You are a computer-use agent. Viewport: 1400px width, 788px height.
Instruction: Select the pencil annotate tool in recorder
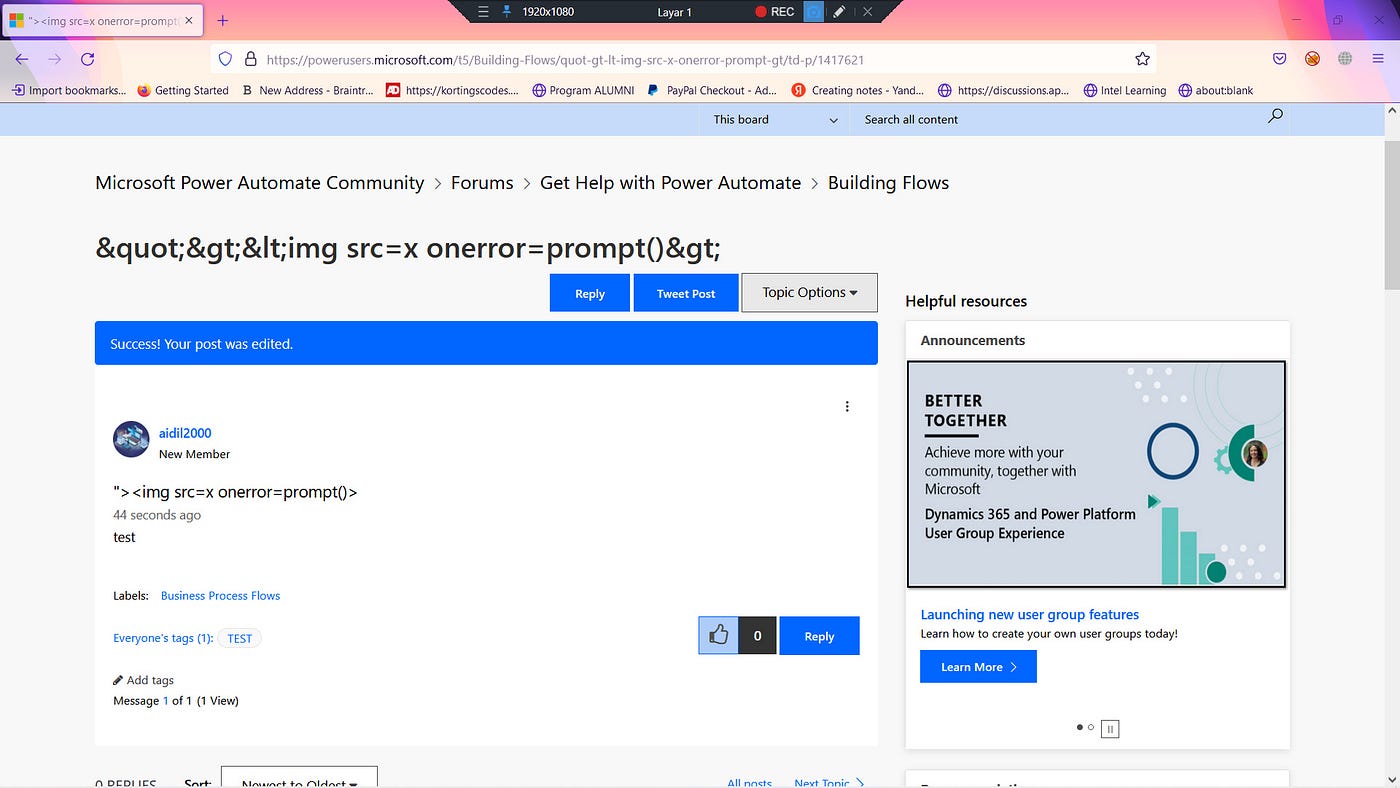point(840,12)
